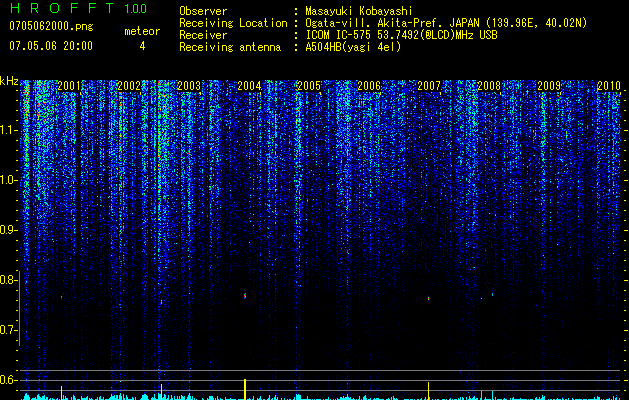Screen dimensions: 629x400
Task: Click the Observer label
Action: tap(203, 11)
